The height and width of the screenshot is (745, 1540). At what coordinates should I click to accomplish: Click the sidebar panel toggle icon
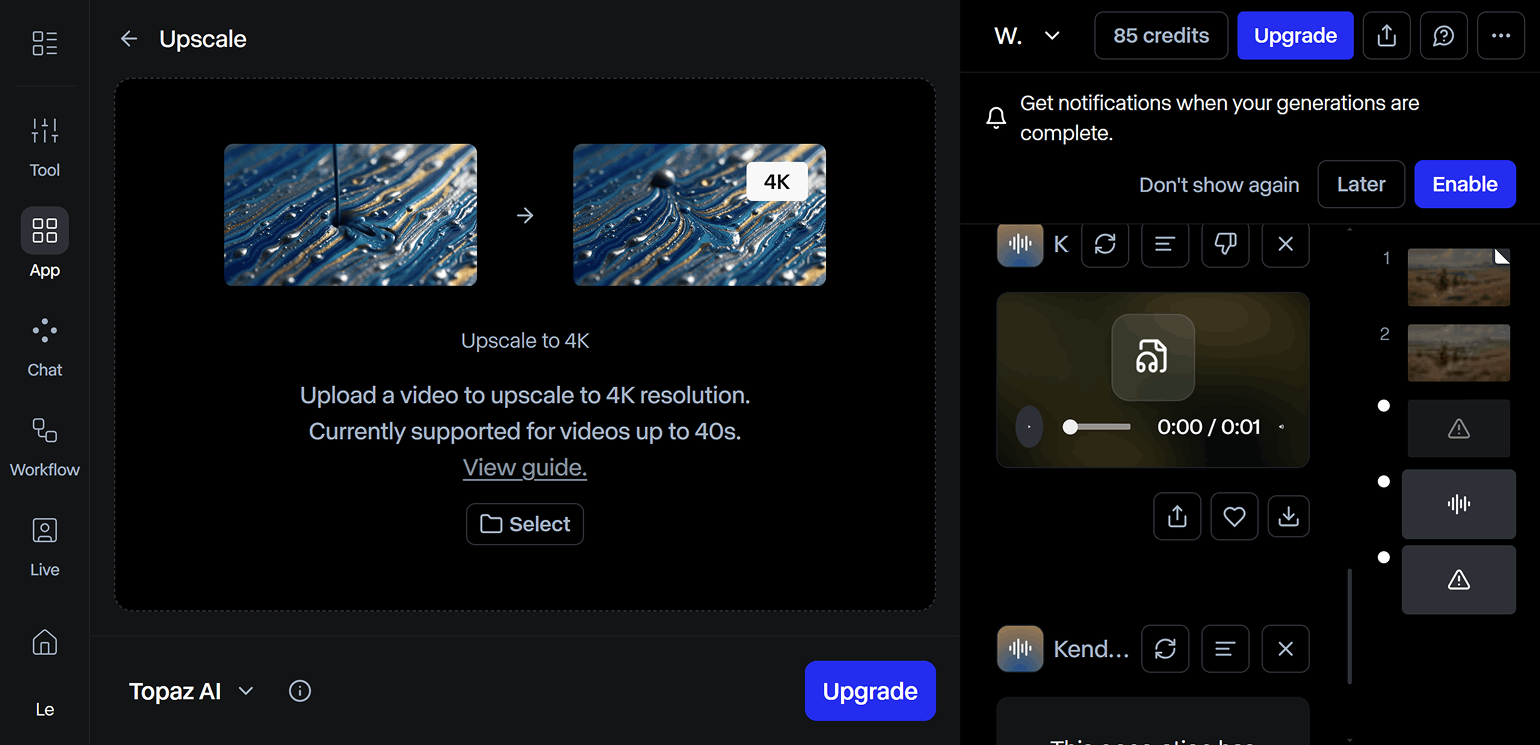[x=45, y=43]
